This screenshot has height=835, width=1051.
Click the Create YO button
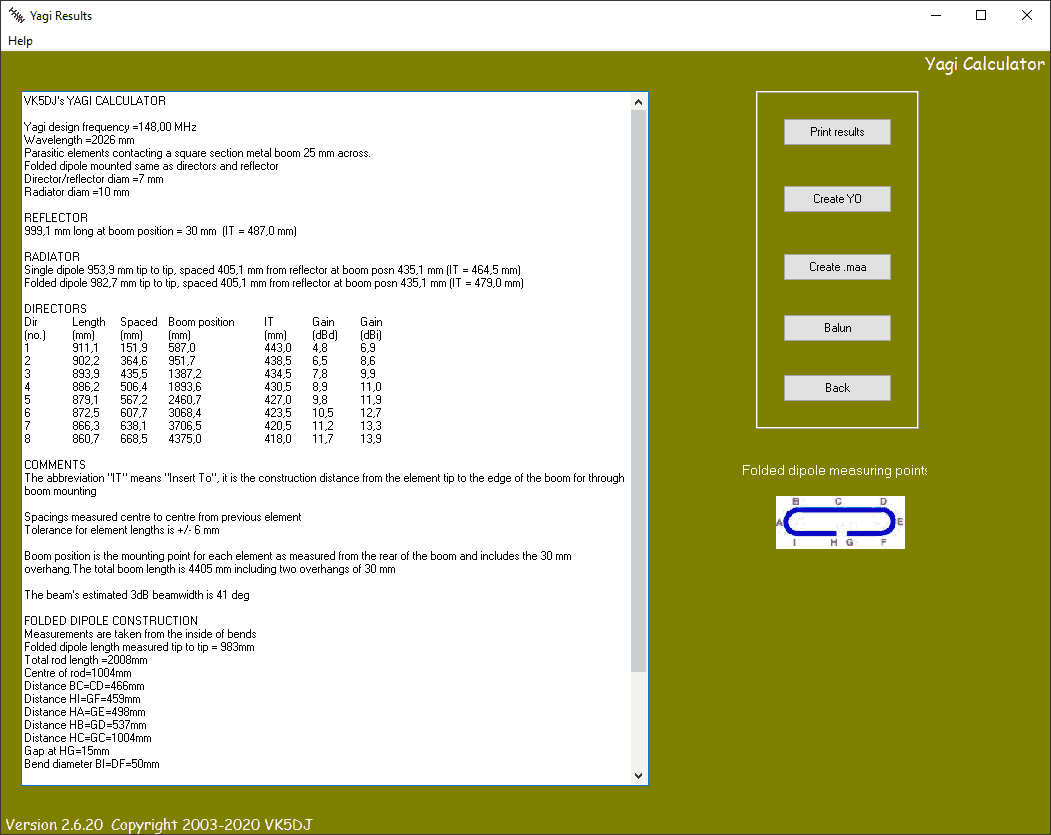pos(837,198)
